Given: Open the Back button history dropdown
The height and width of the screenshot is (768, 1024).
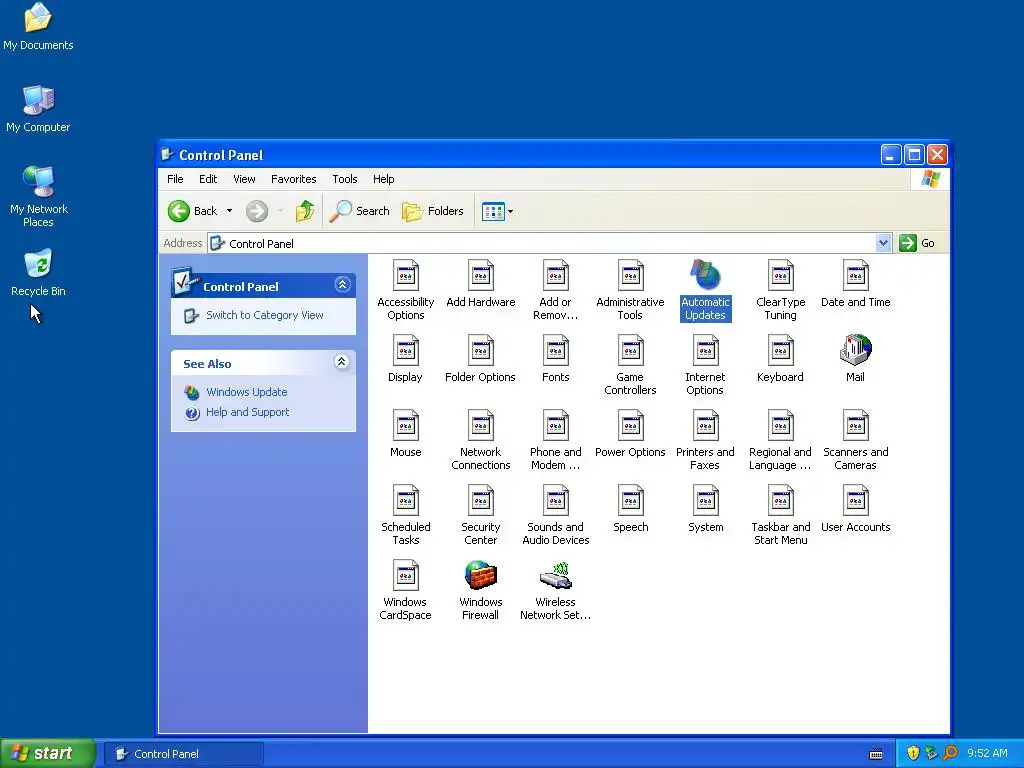Looking at the screenshot, I should coord(229,211).
